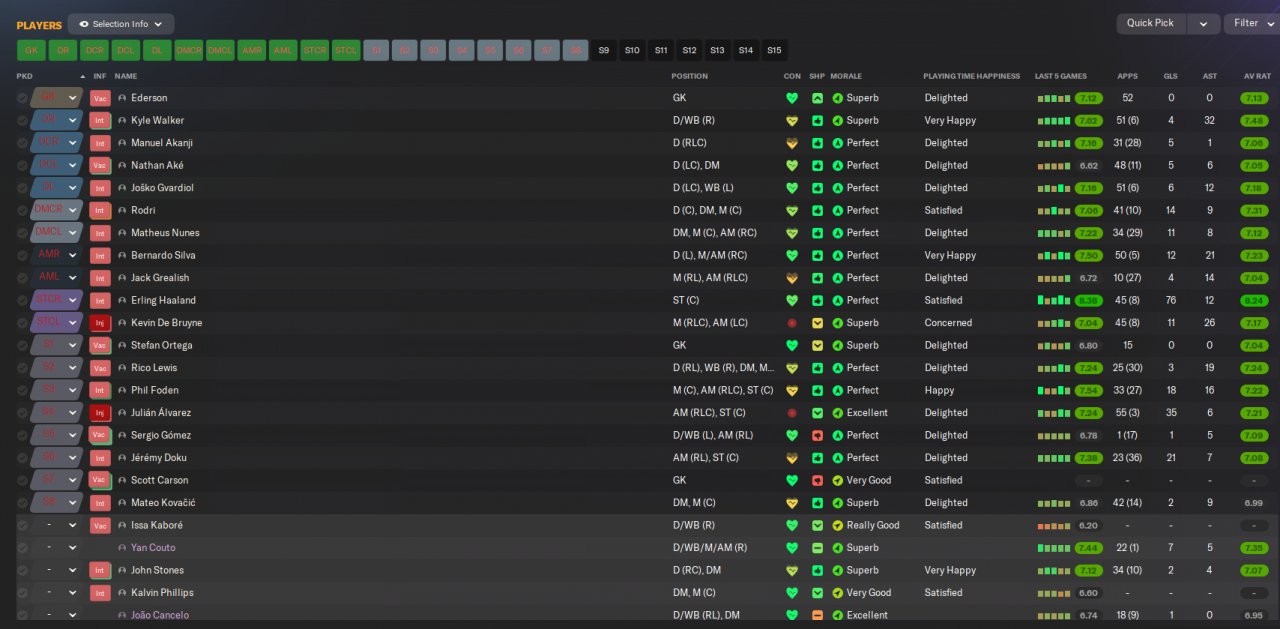The image size is (1280, 629).
Task: Click the Inj badge beside Julián Álvarez
Action: click(100, 413)
